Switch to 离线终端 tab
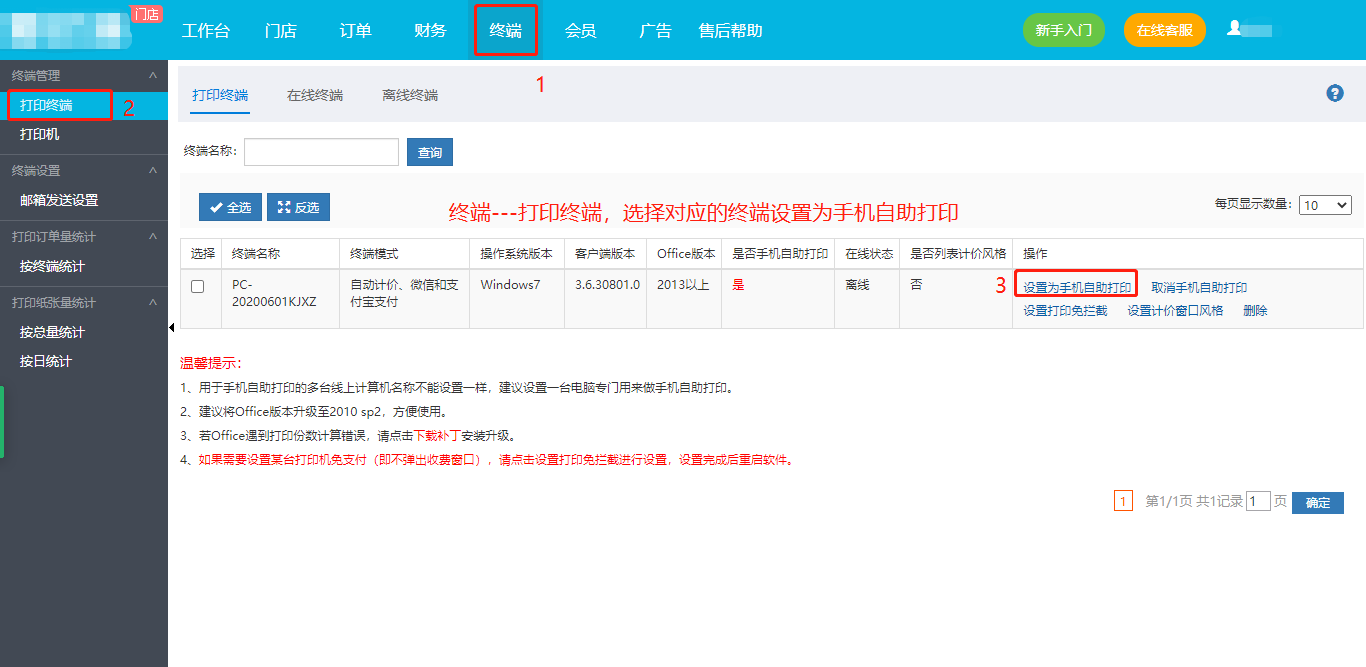The width and height of the screenshot is (1366, 667). click(x=410, y=95)
